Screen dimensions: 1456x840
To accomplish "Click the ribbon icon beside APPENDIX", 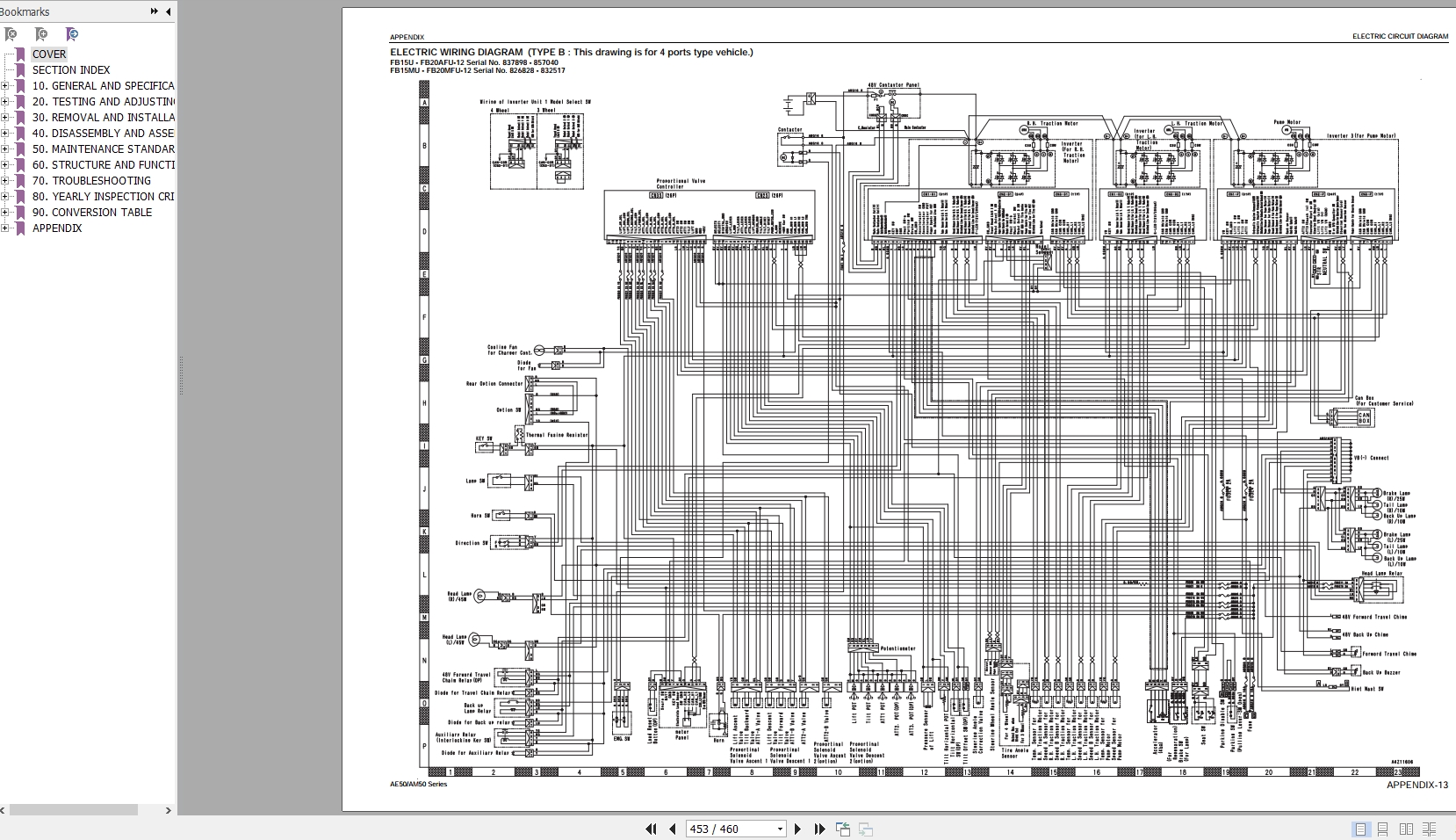I will tap(20, 228).
